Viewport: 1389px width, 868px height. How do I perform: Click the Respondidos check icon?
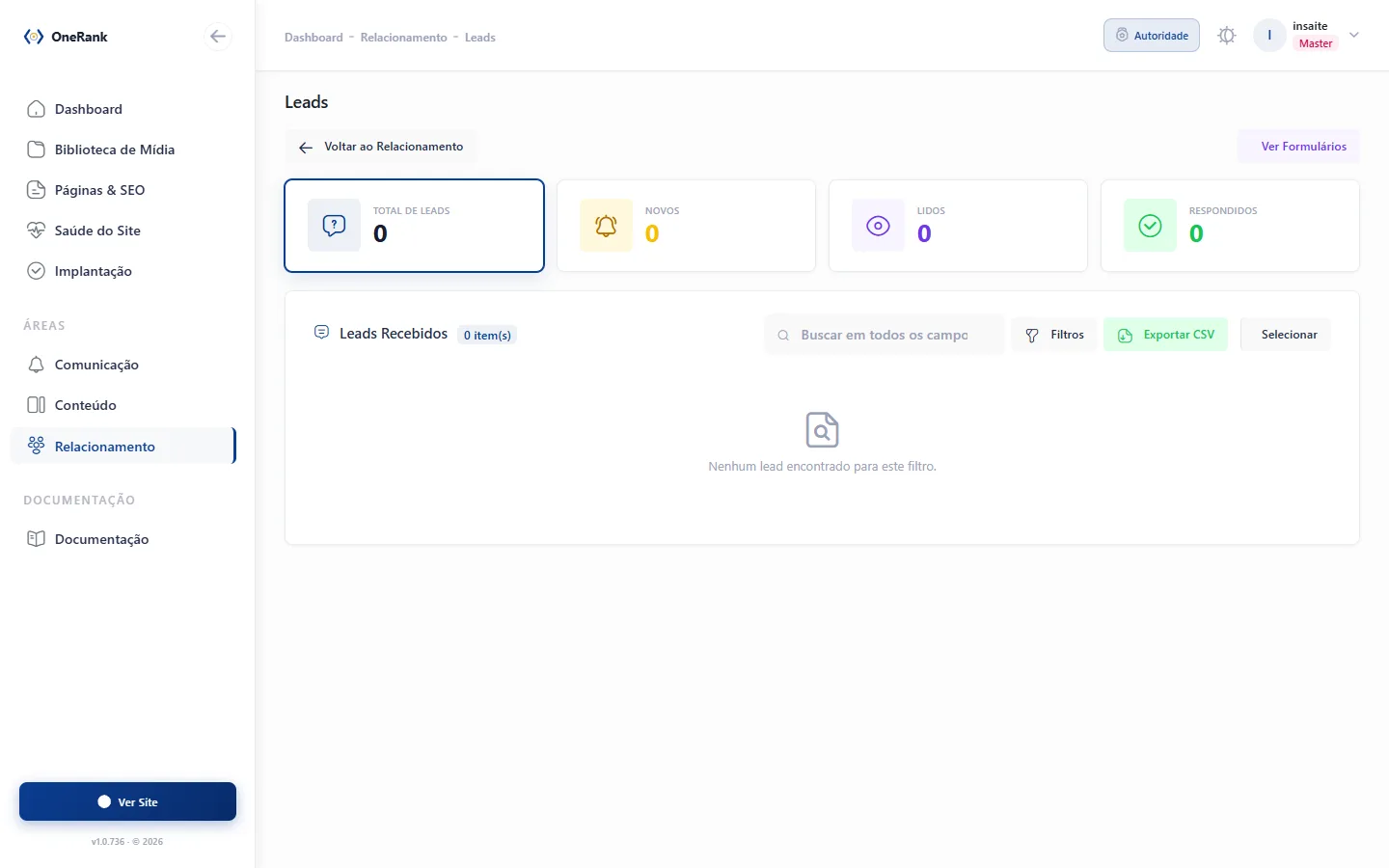(x=1150, y=226)
